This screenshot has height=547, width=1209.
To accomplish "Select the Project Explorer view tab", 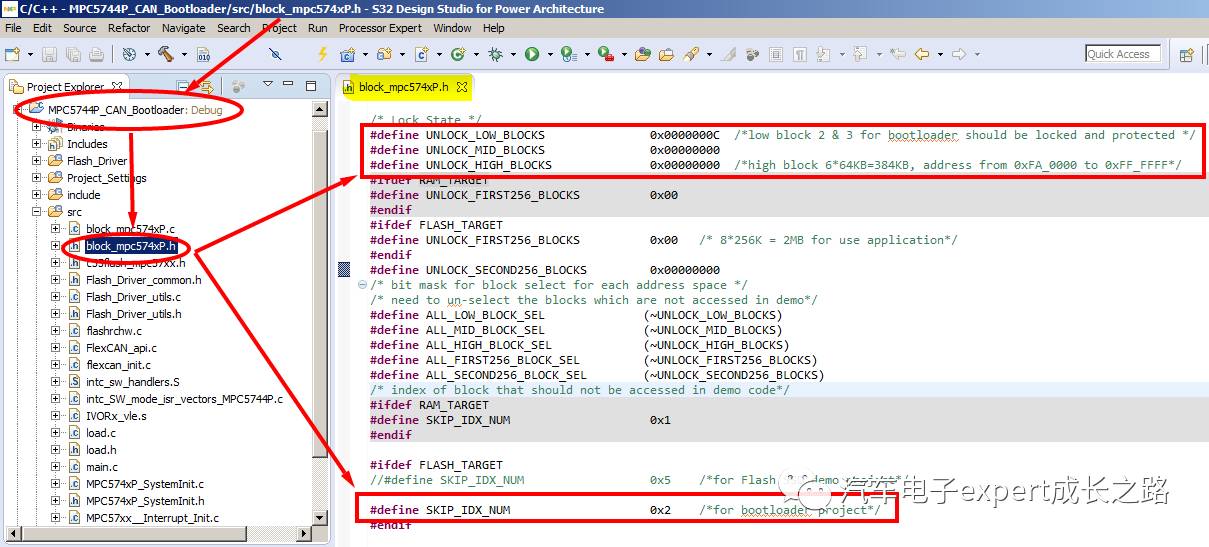I will click(x=64, y=87).
